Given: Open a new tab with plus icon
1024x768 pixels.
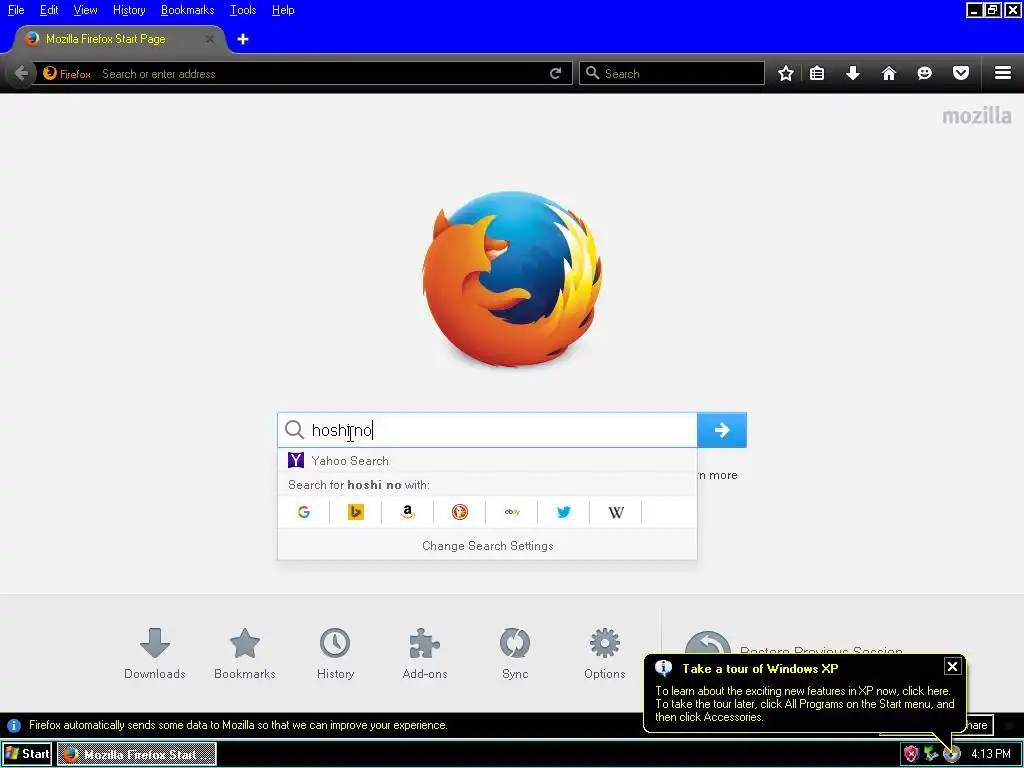Looking at the screenshot, I should point(243,39).
